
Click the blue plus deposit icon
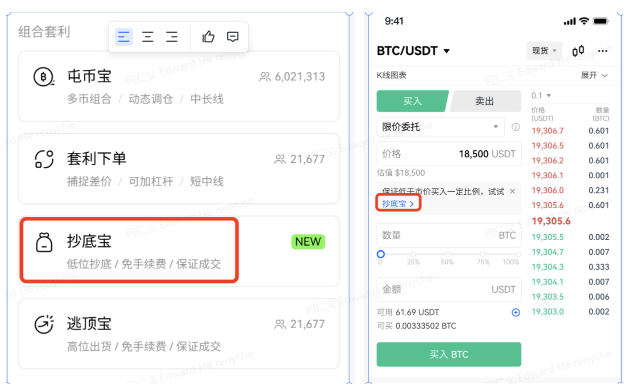(516, 312)
